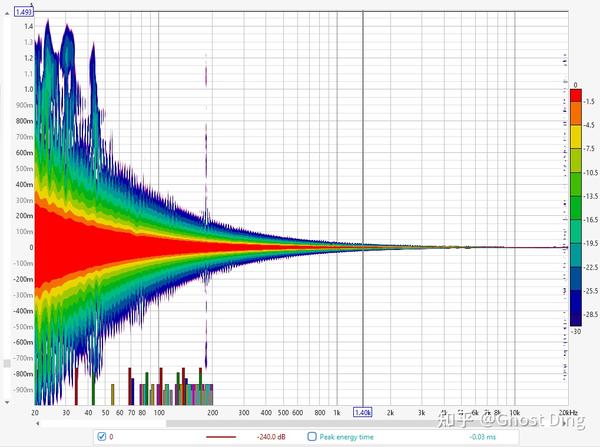
Task: Click the 900m time axis label
Action: 25,105
